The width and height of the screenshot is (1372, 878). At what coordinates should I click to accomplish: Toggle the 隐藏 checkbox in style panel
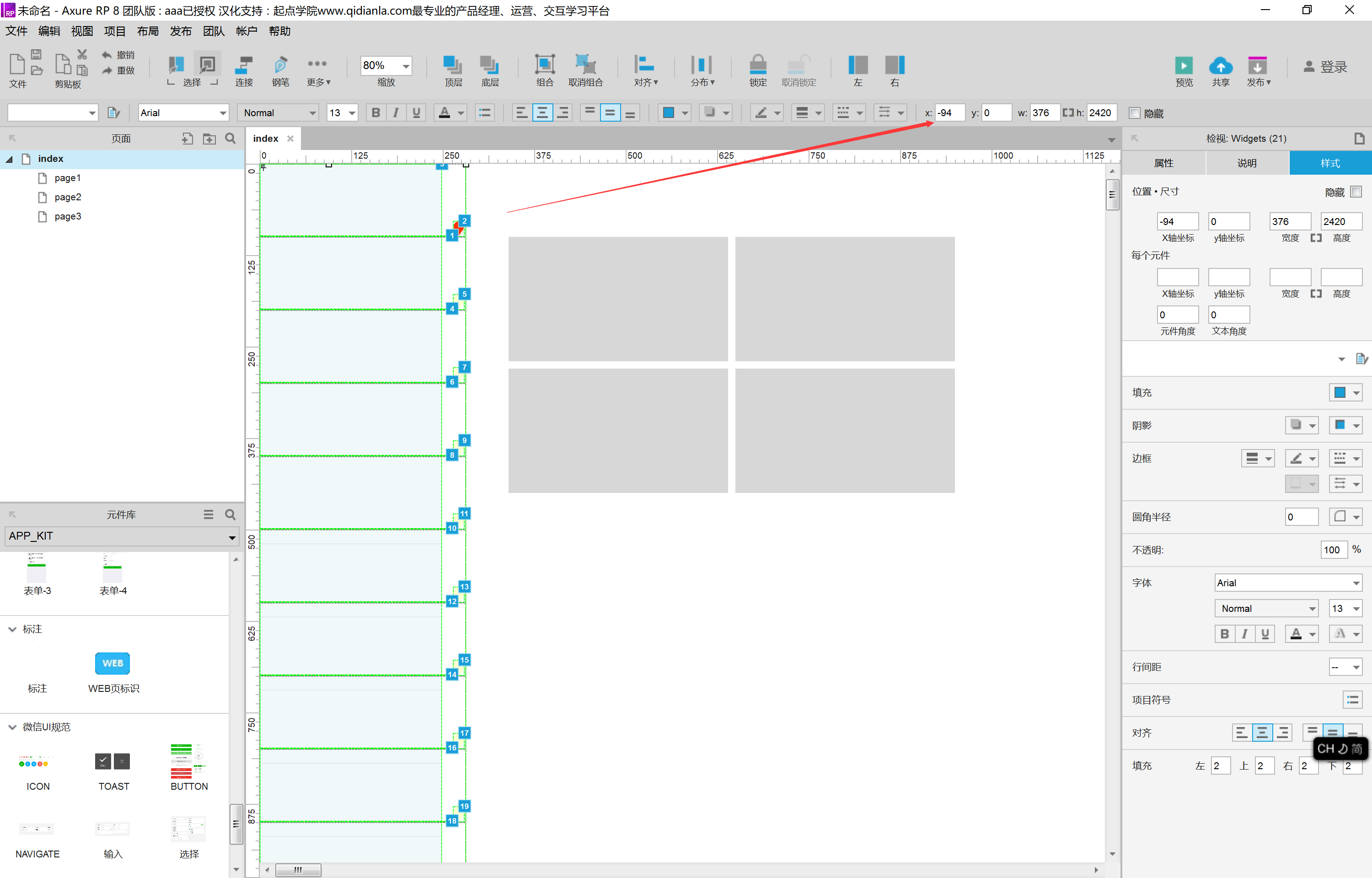(1356, 192)
